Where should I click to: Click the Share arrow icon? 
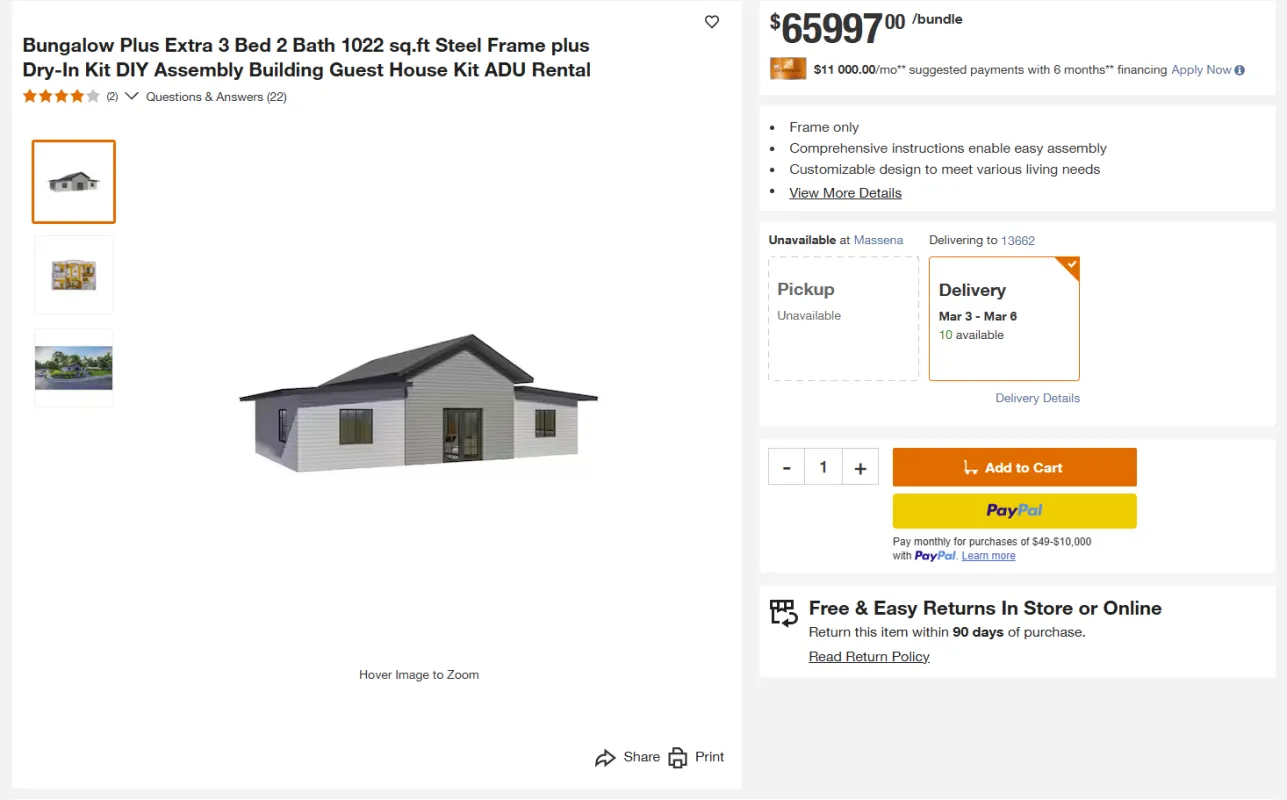coord(605,758)
